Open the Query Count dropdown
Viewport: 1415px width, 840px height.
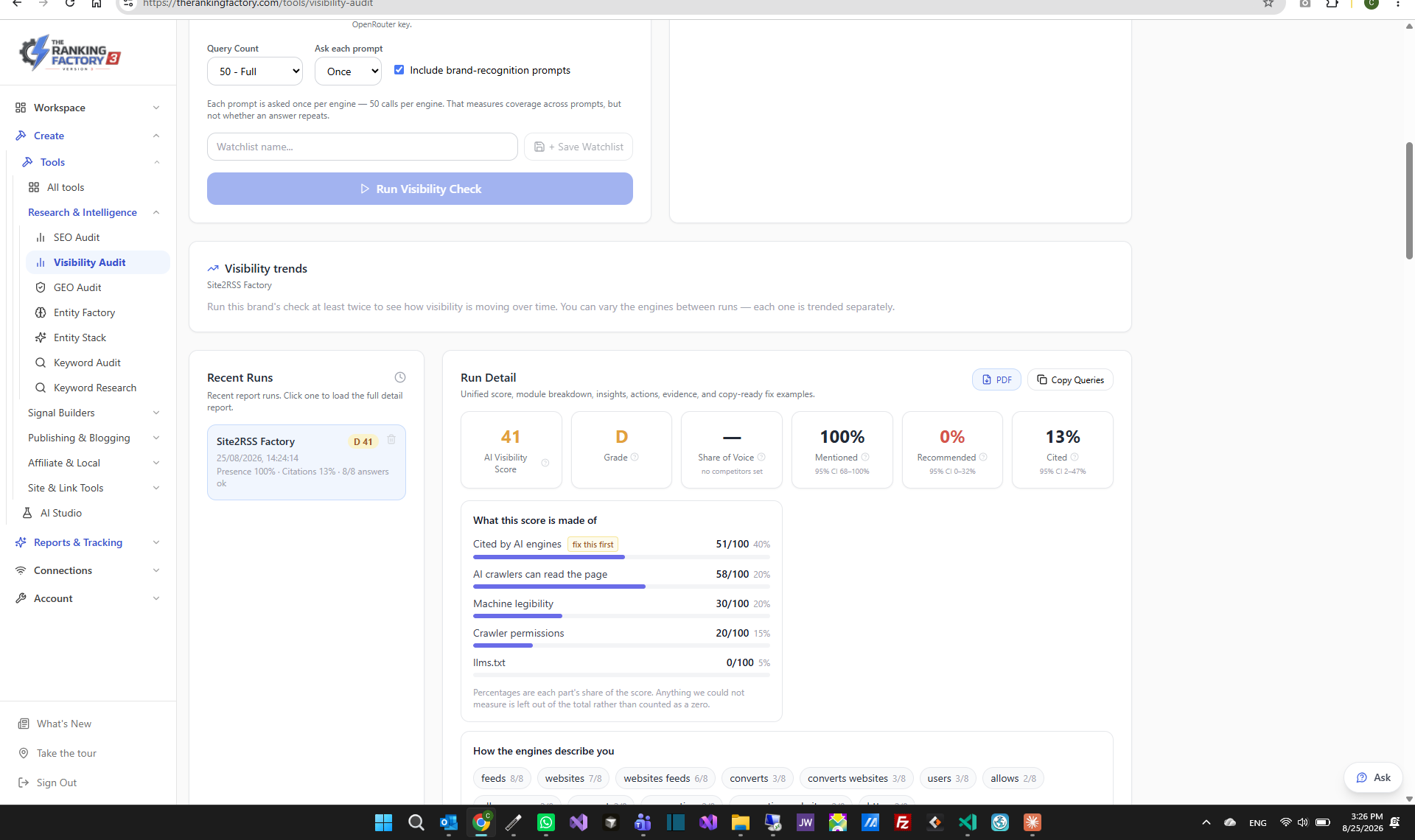pyautogui.click(x=255, y=71)
